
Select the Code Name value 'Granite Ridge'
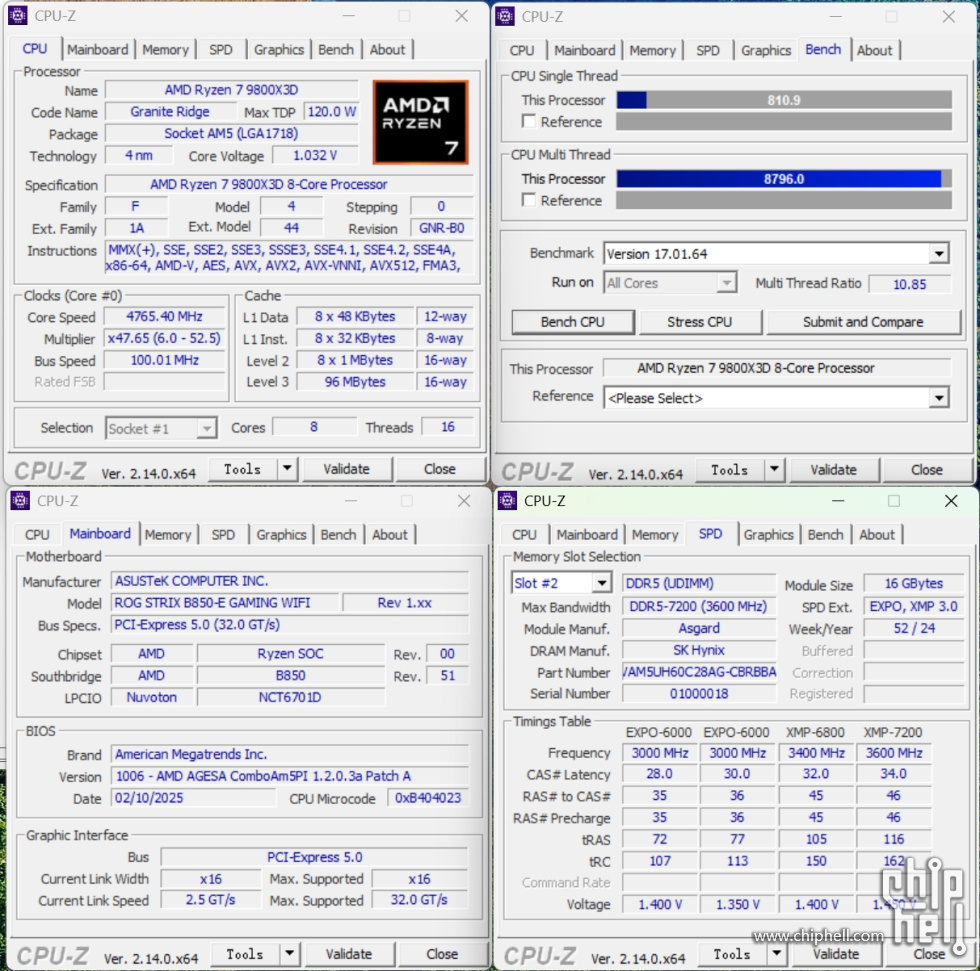[170, 112]
